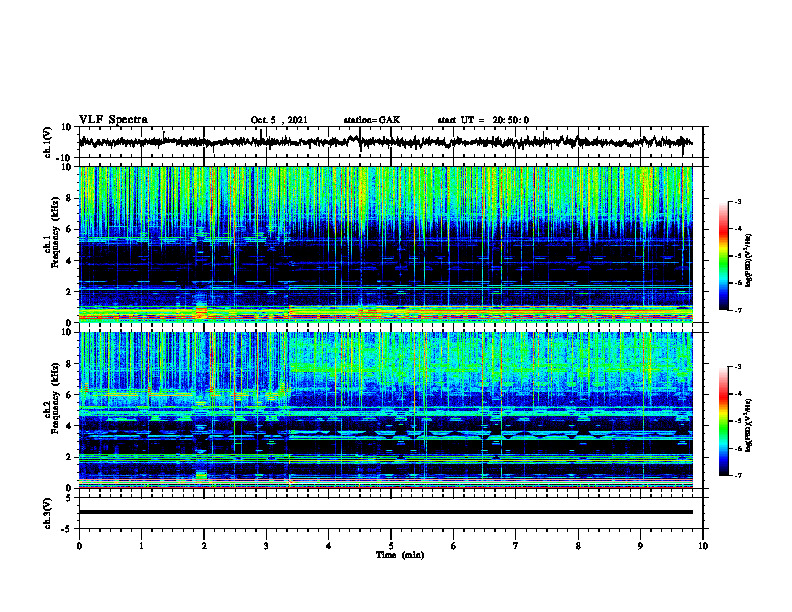Click the "6" tick on the time axis
The height and width of the screenshot is (612, 792).
point(454,546)
